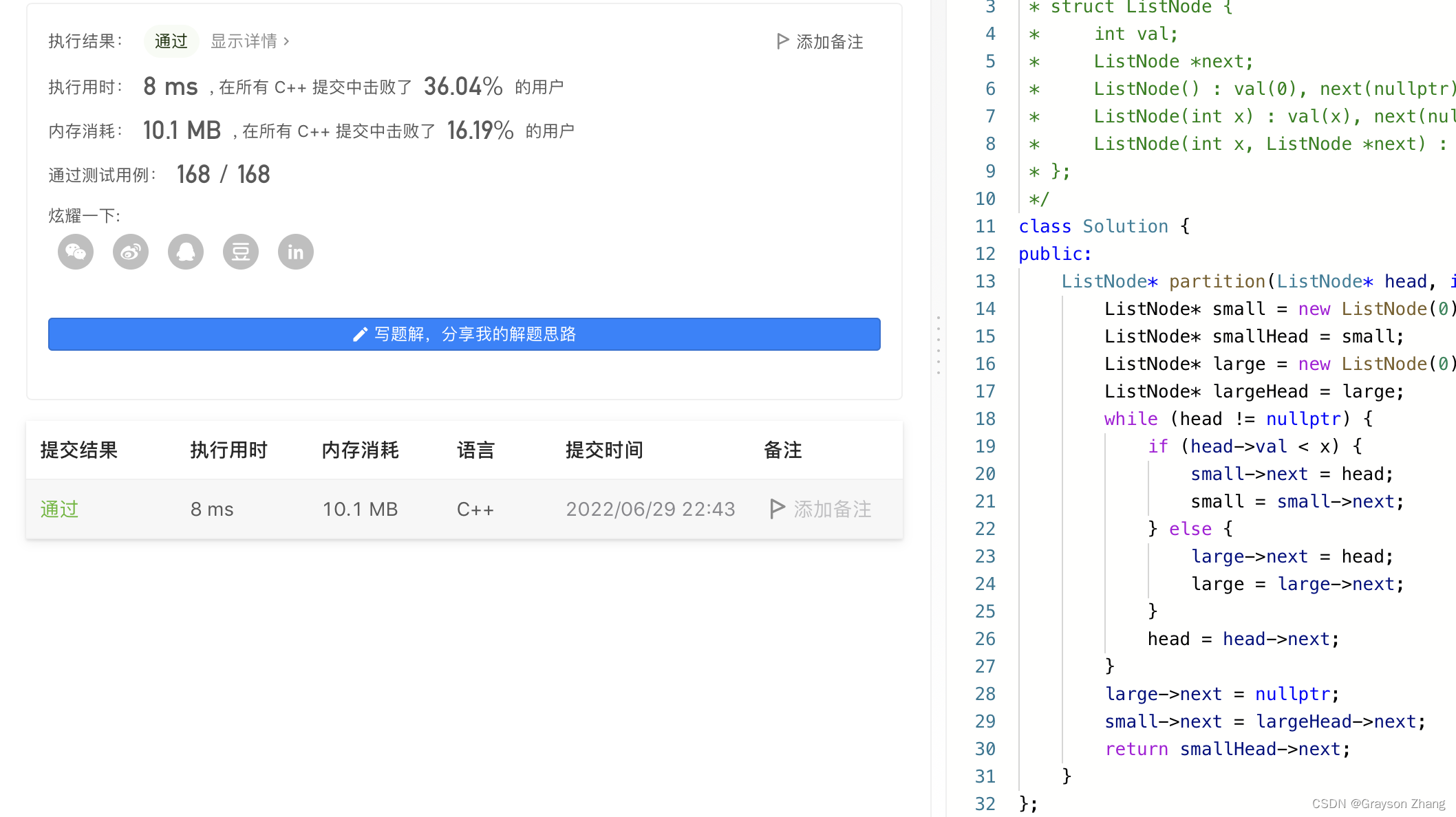Click the 10.1 MB cell in submission row
Image resolution: width=1456 pixels, height=817 pixels.
pyautogui.click(x=361, y=509)
